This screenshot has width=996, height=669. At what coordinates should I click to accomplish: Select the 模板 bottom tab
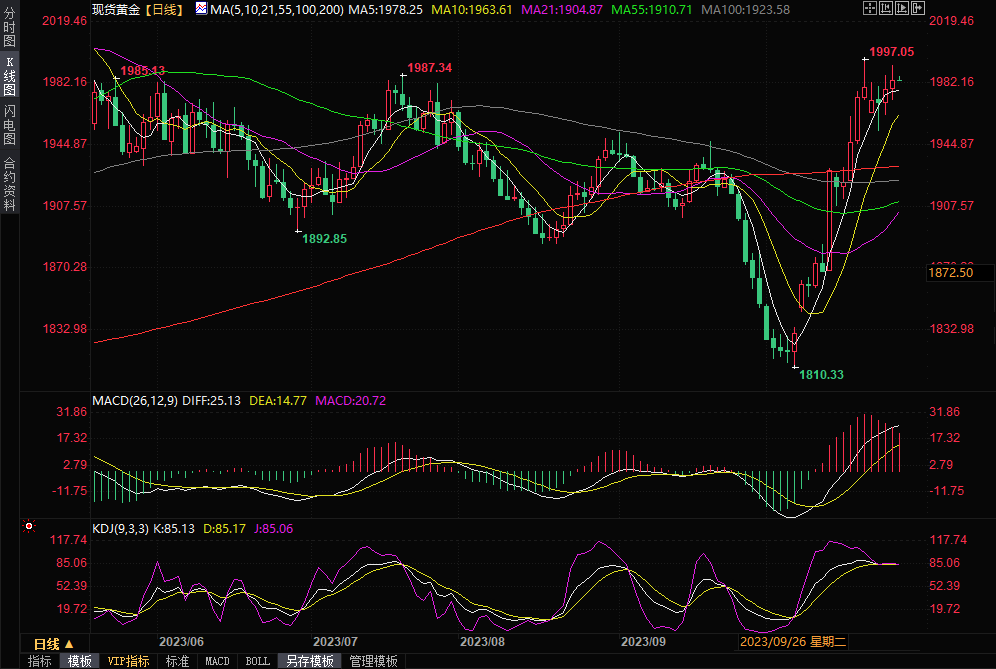click(x=80, y=661)
